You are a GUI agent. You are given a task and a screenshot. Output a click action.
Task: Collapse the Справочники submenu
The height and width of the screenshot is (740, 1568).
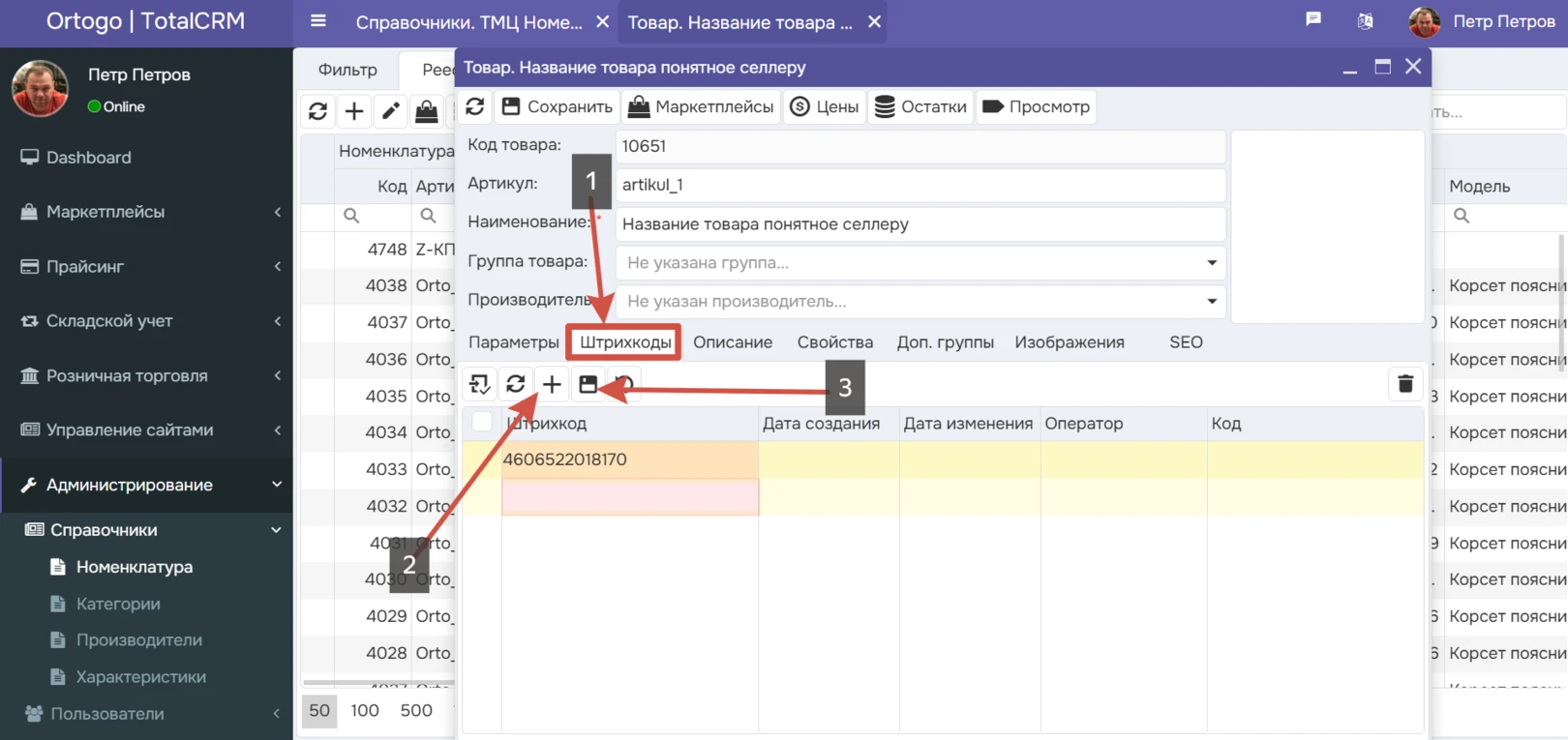(146, 530)
